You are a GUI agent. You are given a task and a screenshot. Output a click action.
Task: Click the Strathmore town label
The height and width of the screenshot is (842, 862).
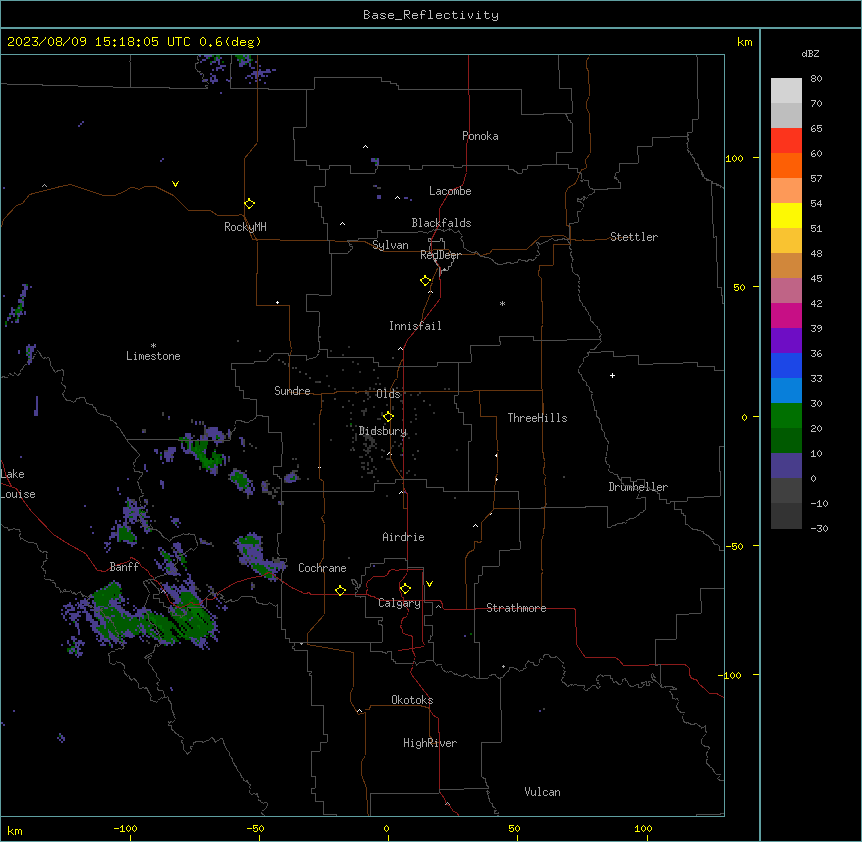[x=516, y=608]
